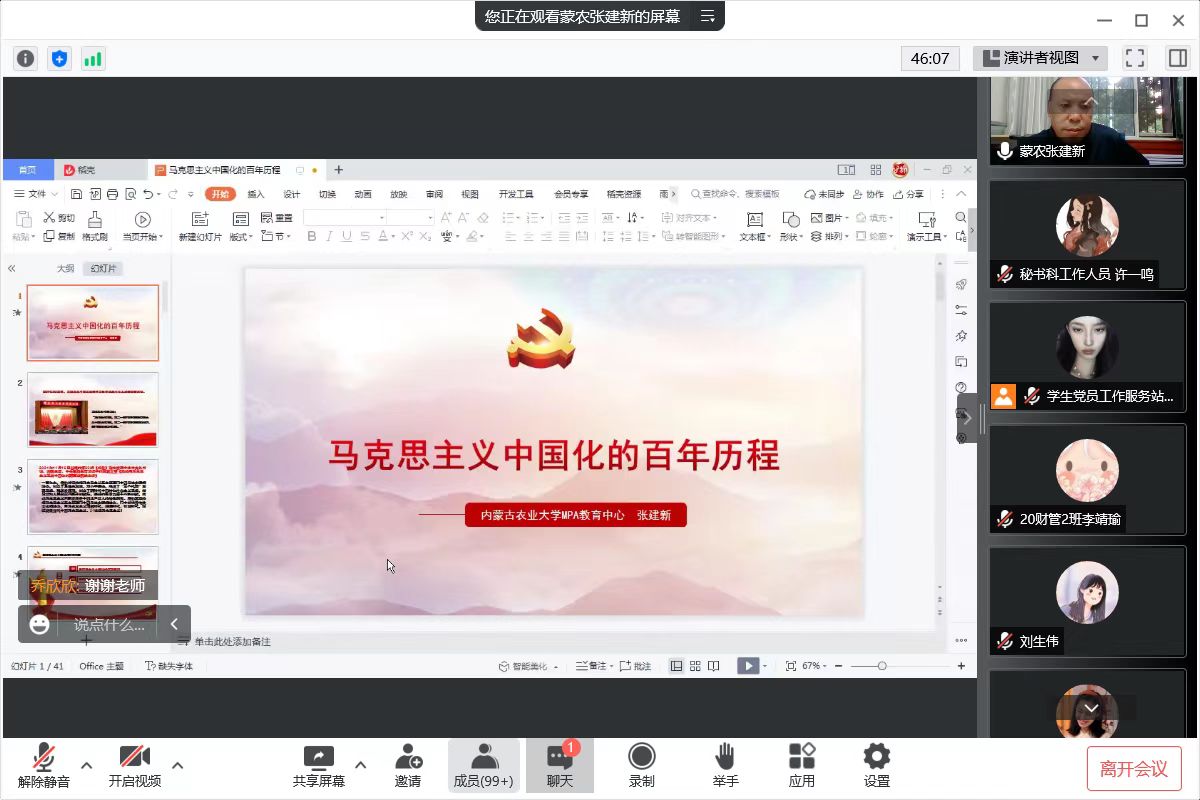
Task: Open the 演讲者视图 view dropdown
Action: [1040, 58]
